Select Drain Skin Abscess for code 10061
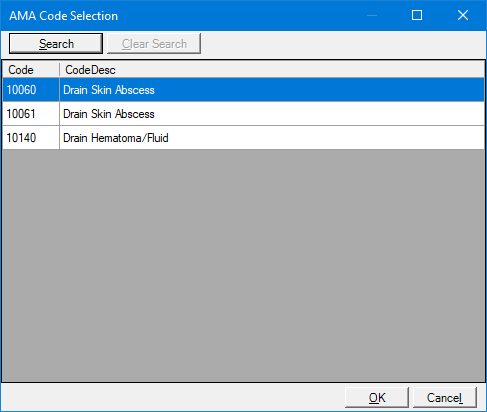The height and width of the screenshot is (412, 487). tap(109, 114)
